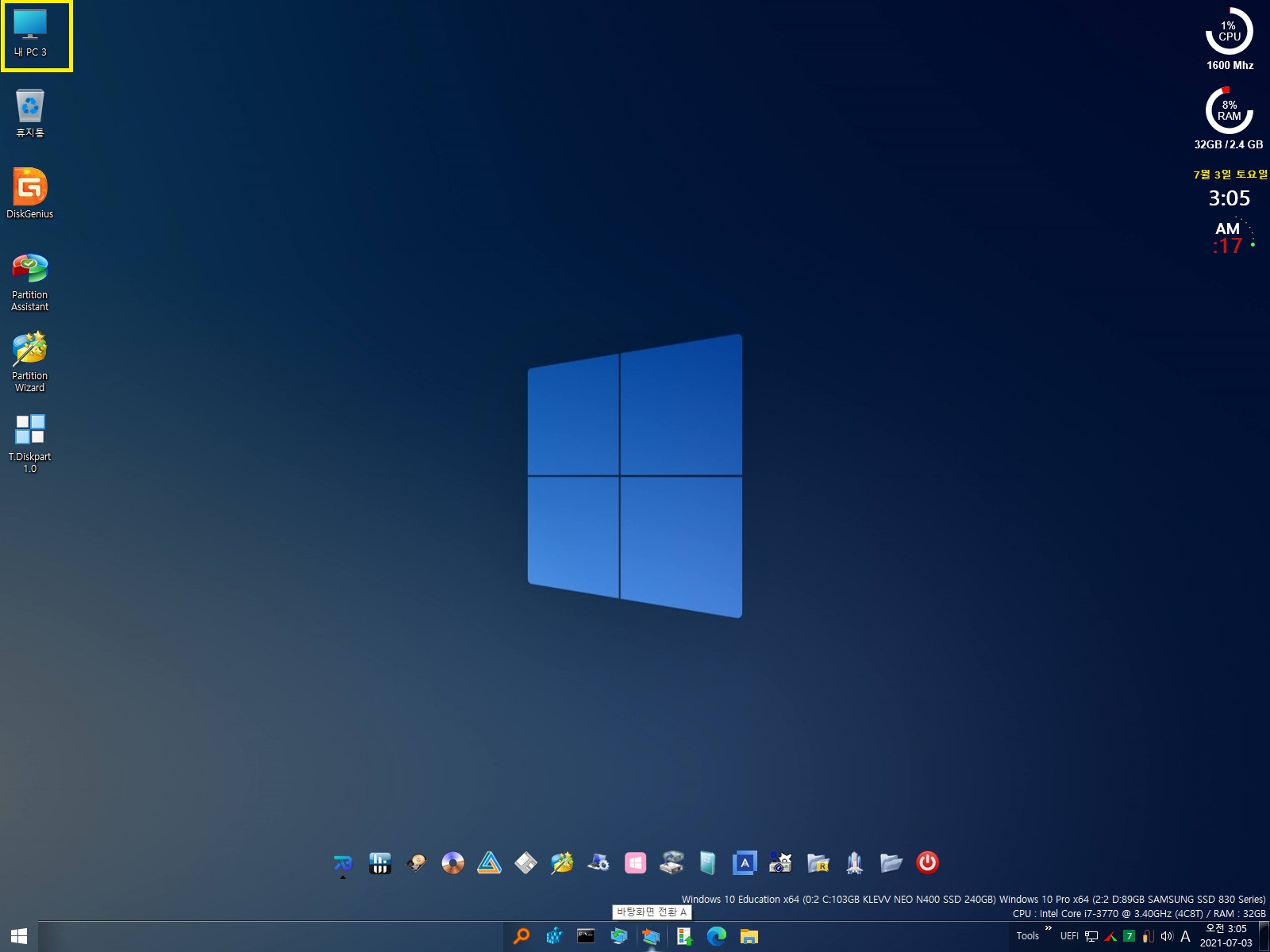Open the 내 PC 3 desktop icon
This screenshot has width=1270, height=952.
tap(30, 33)
